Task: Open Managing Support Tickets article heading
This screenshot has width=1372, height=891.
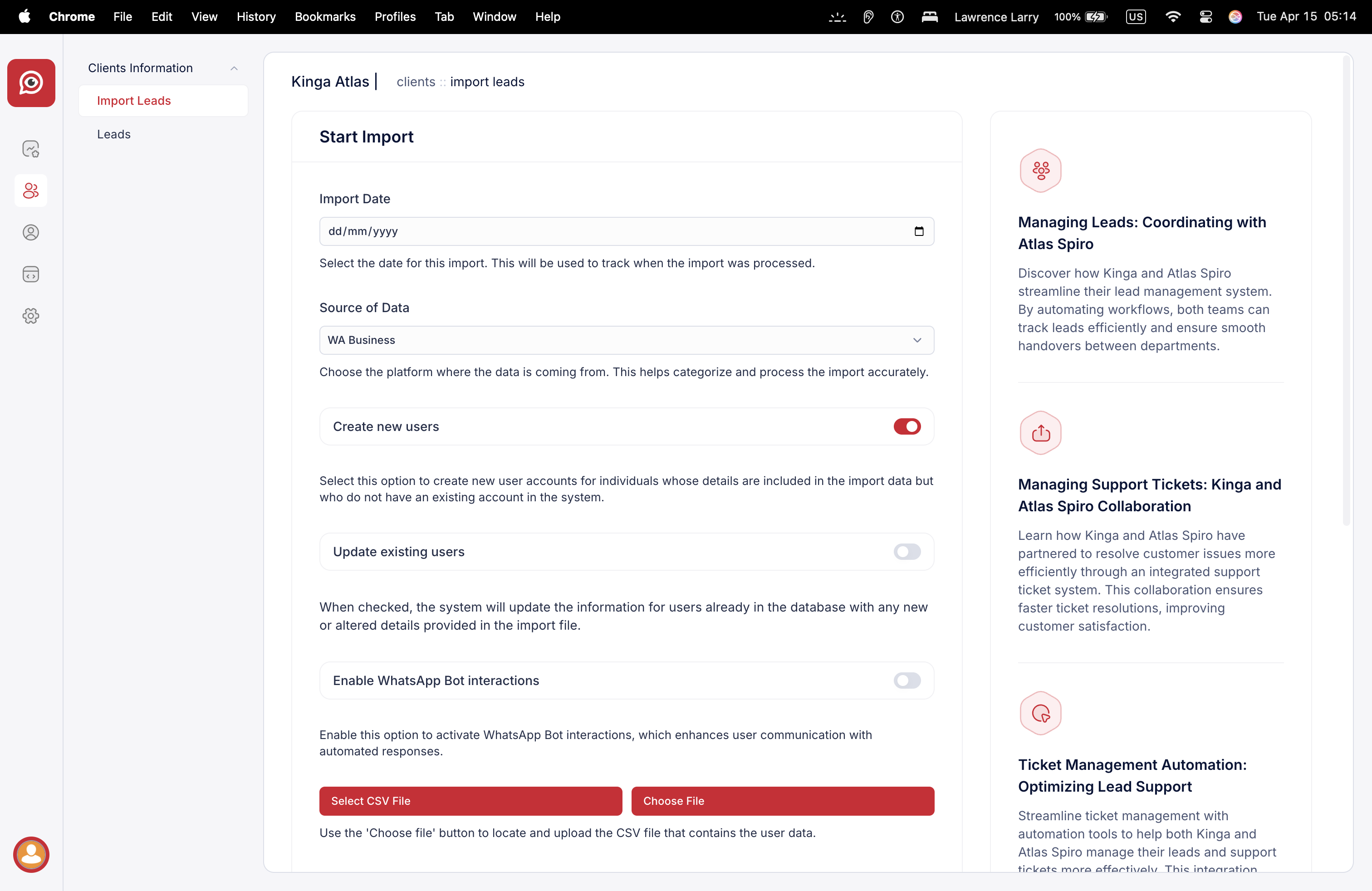Action: [1150, 495]
